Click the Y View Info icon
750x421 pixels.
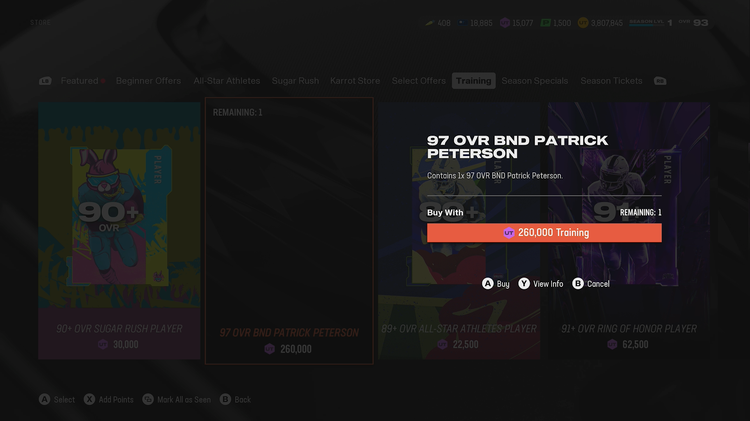[x=524, y=284]
